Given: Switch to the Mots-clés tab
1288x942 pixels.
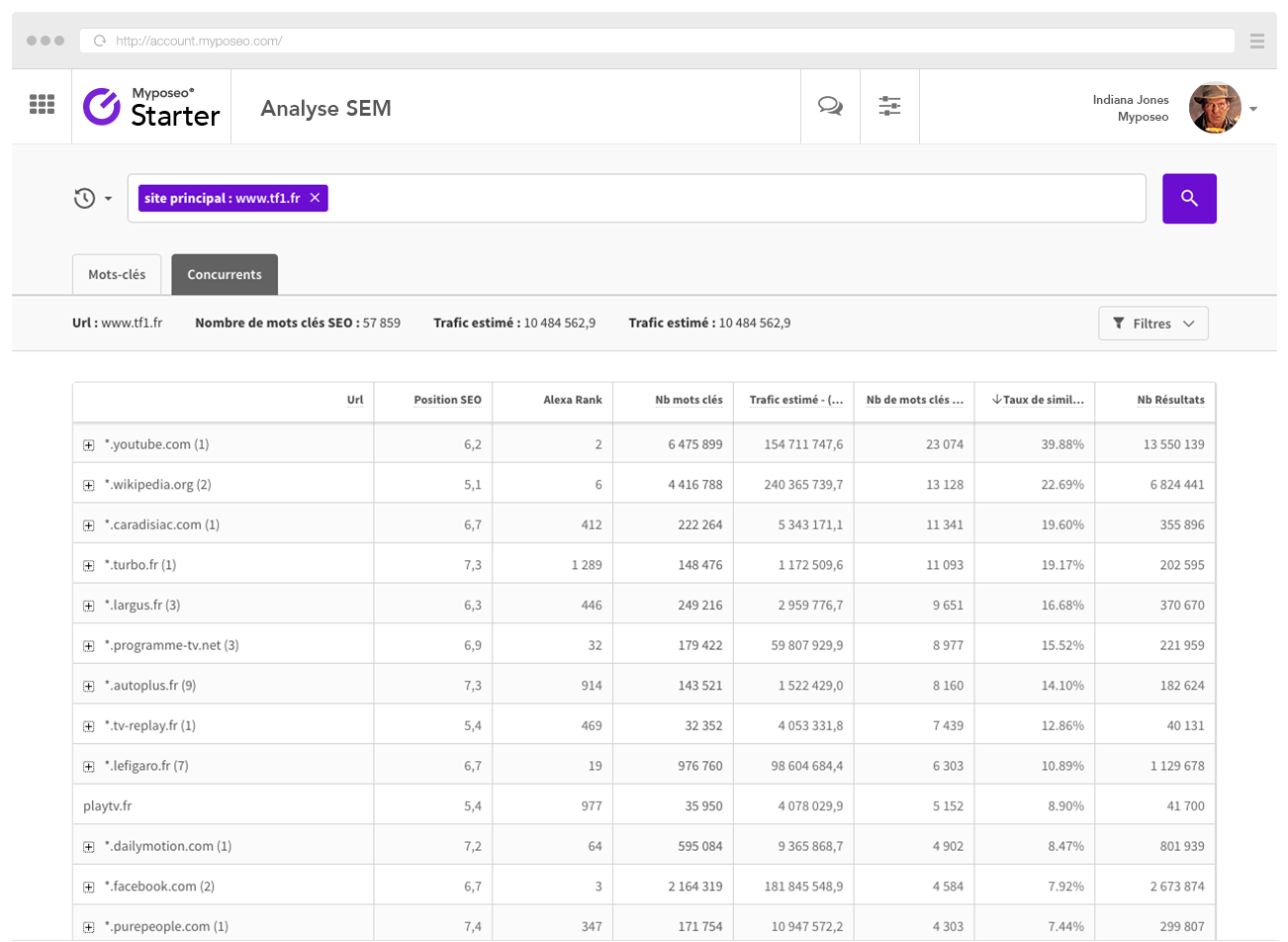Looking at the screenshot, I should 117,274.
